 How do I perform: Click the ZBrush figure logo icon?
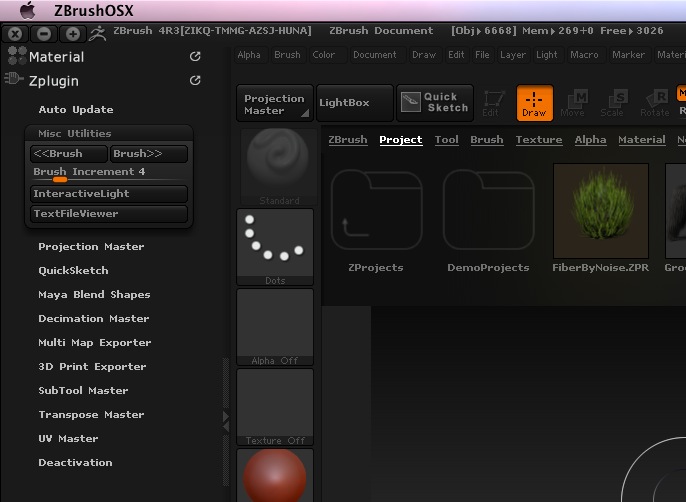[x=98, y=33]
